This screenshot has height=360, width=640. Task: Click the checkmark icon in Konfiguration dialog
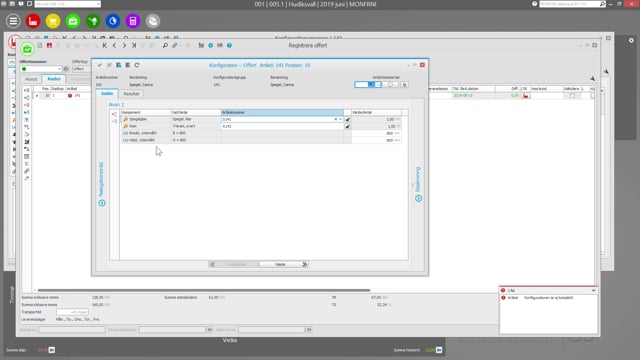[100, 65]
